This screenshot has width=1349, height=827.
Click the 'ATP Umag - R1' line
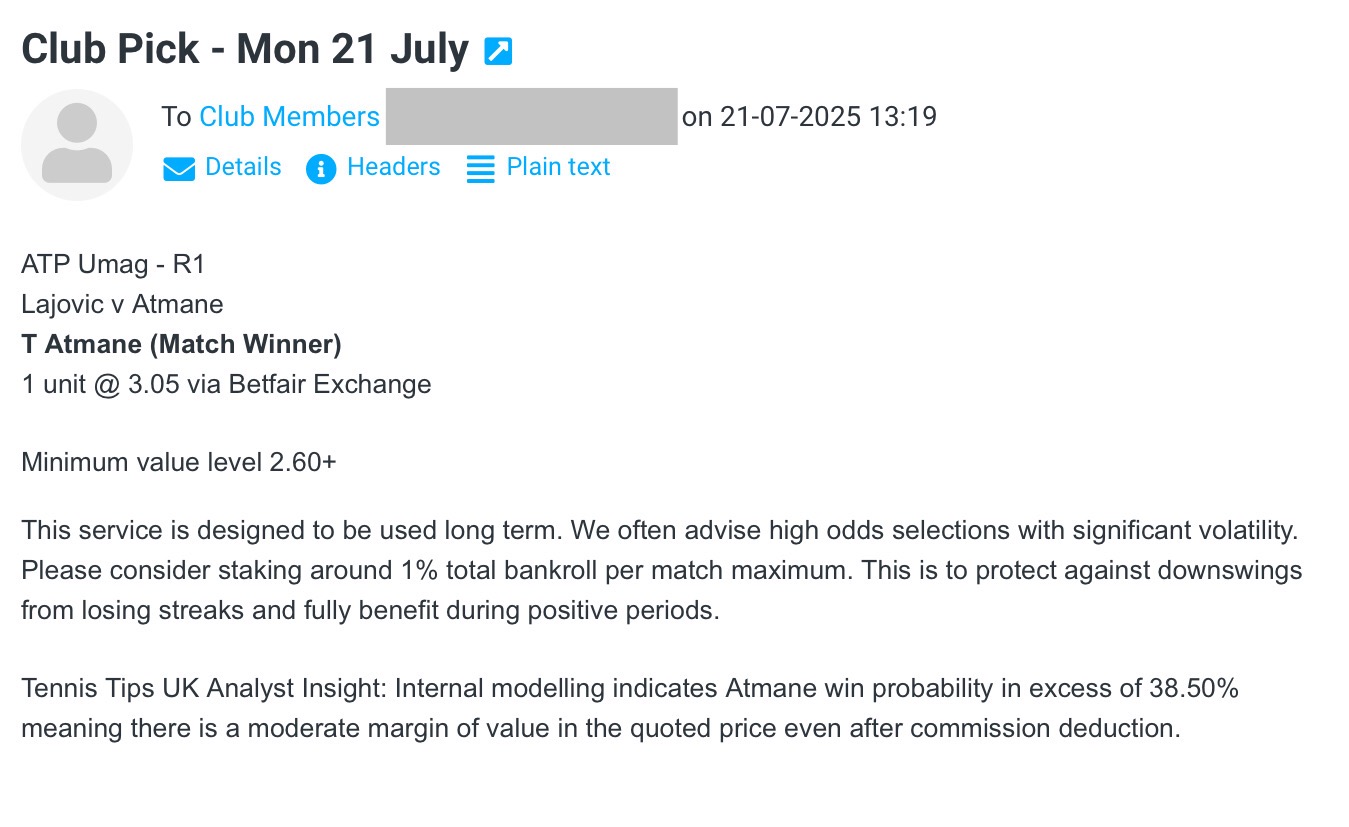(x=113, y=265)
